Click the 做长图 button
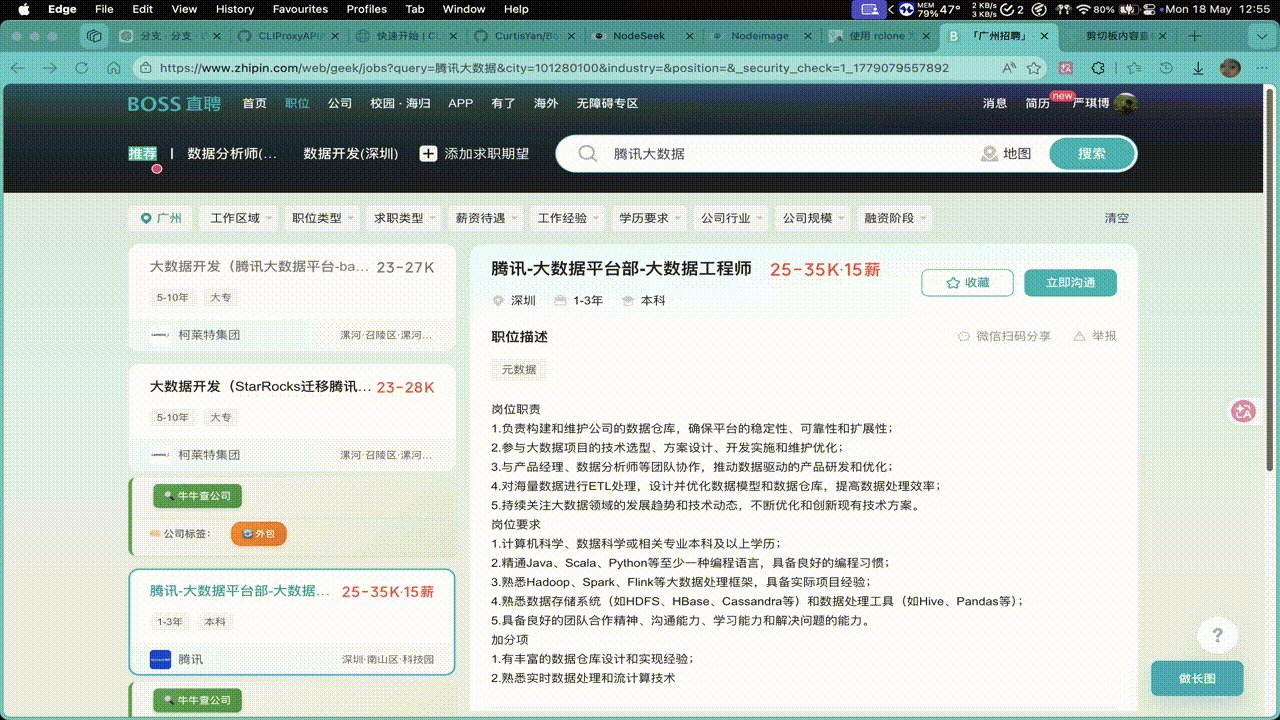Screen dimensions: 1280x720 pyautogui.click(x=1197, y=678)
